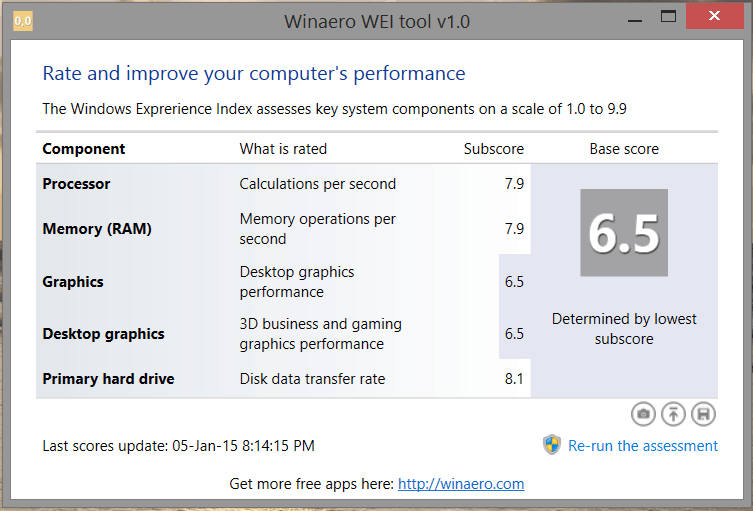The width and height of the screenshot is (753, 511).
Task: Click the 'Last scores update' timestamp
Action: tap(178, 446)
